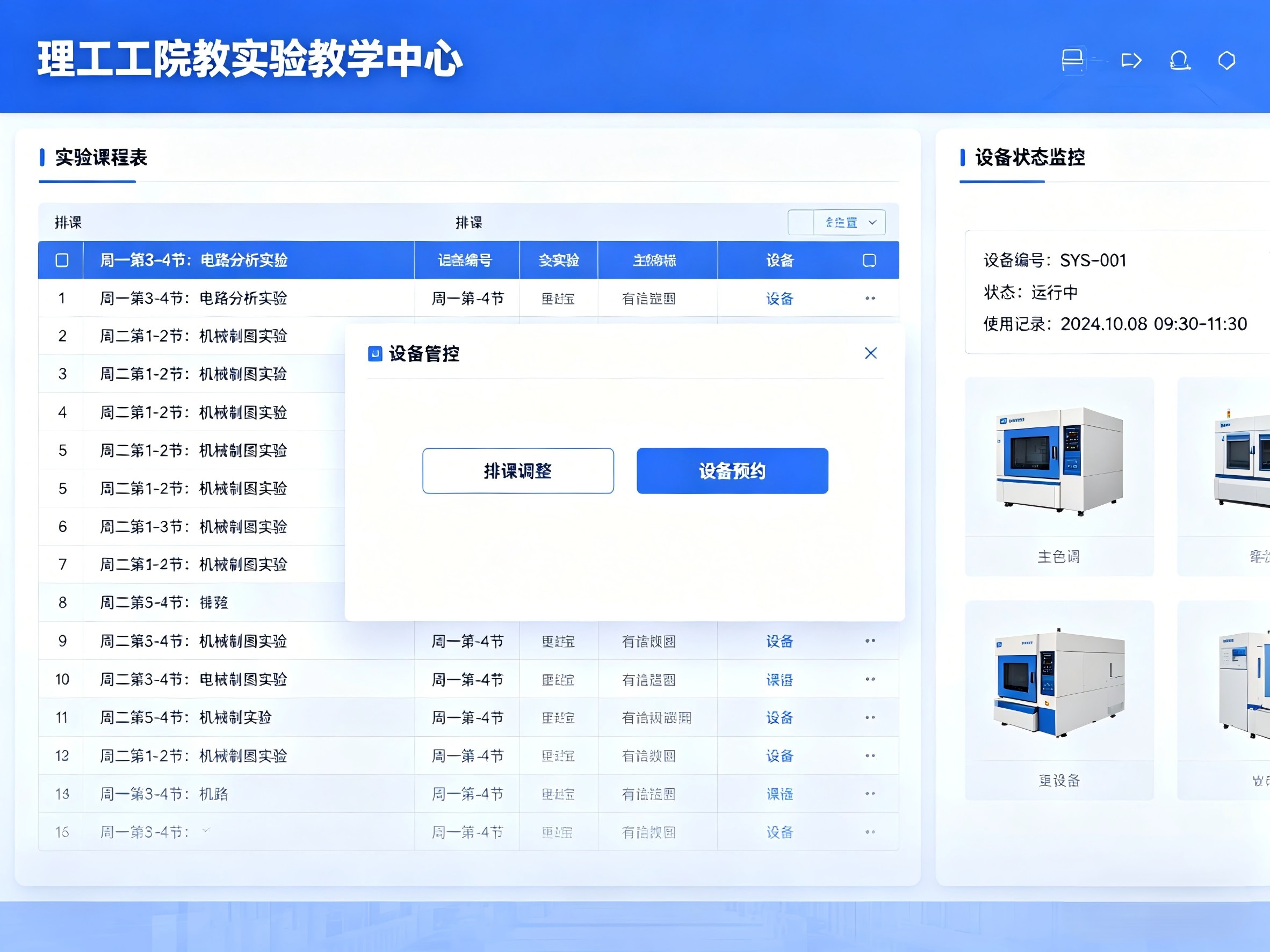Click the 设备预约 button

pyautogui.click(x=732, y=471)
